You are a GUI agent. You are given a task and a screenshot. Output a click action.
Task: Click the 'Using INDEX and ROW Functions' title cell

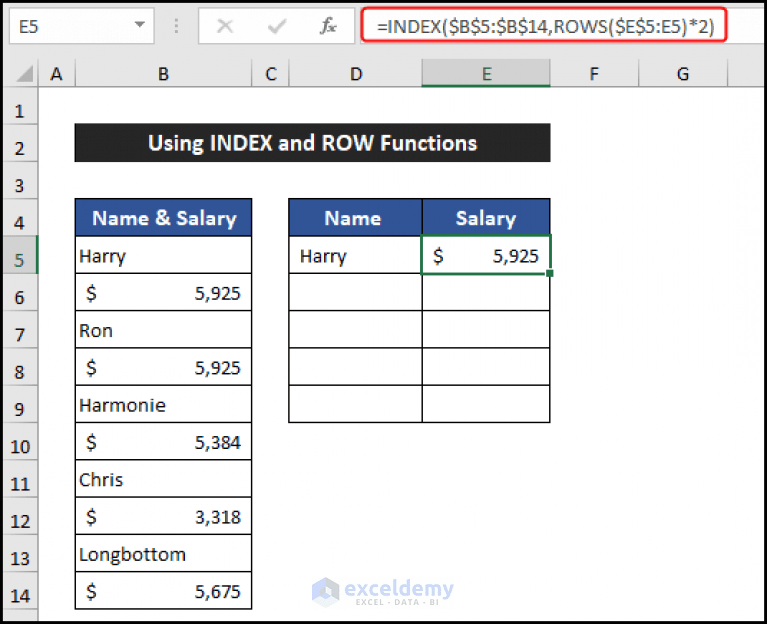click(313, 143)
